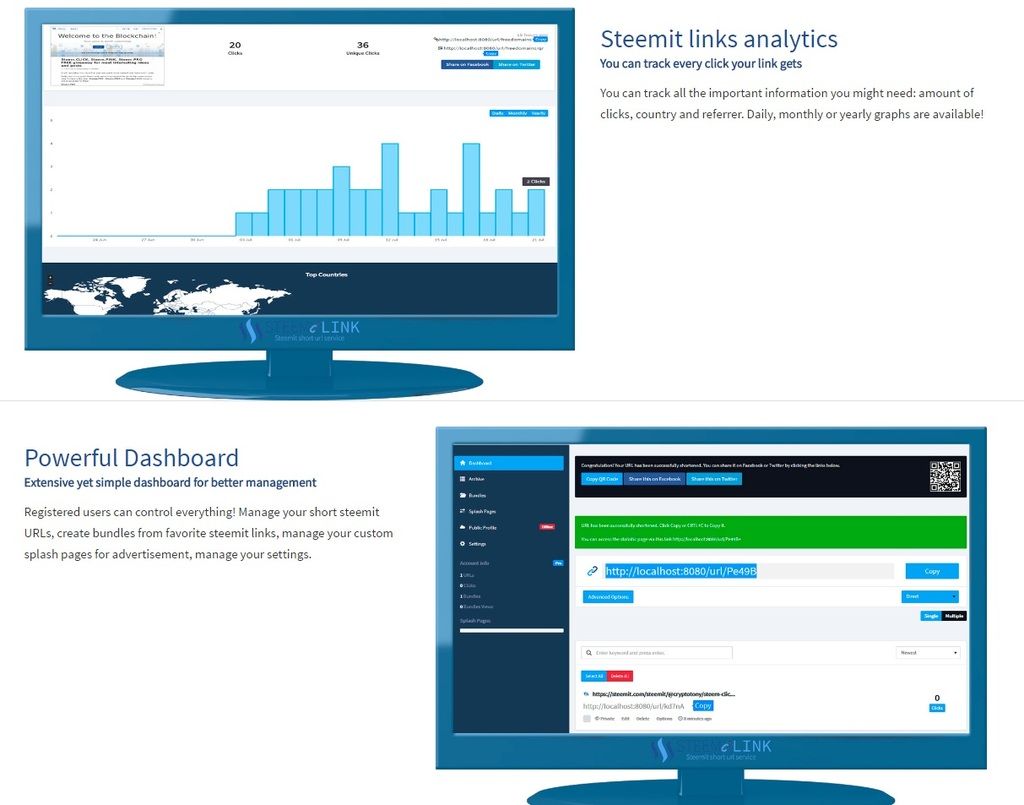1024x805 pixels.
Task: Select the Single URL mode toggle
Action: point(931,616)
